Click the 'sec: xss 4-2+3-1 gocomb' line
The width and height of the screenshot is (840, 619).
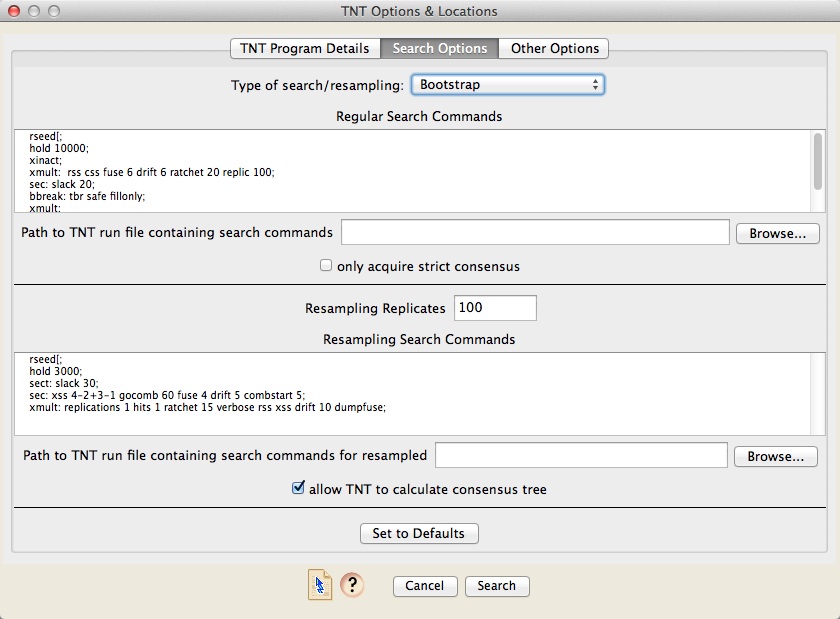coord(167,396)
